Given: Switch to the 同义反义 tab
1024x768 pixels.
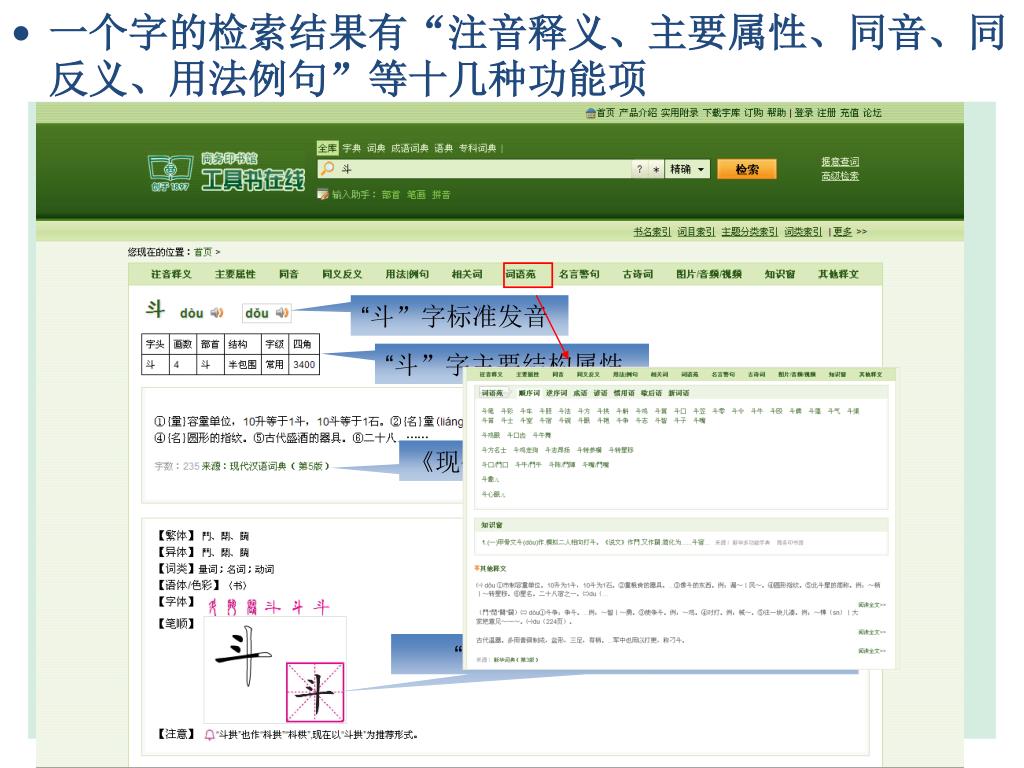Looking at the screenshot, I should (342, 274).
